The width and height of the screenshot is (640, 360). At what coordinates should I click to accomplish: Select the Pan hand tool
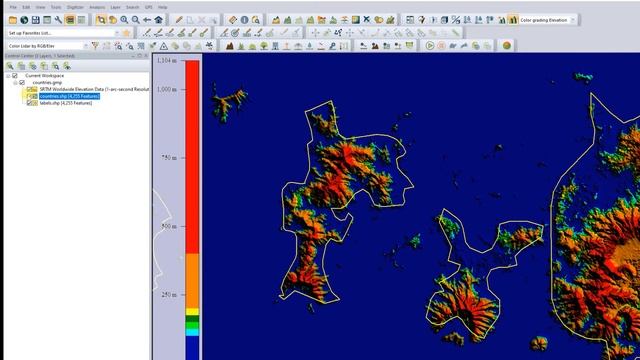click(112, 20)
